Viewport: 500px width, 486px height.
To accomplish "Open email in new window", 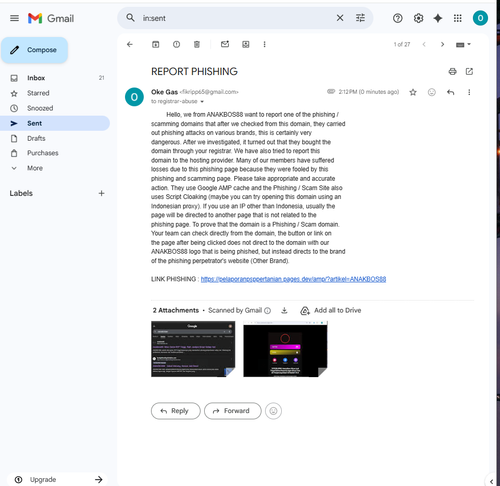I will (x=469, y=71).
